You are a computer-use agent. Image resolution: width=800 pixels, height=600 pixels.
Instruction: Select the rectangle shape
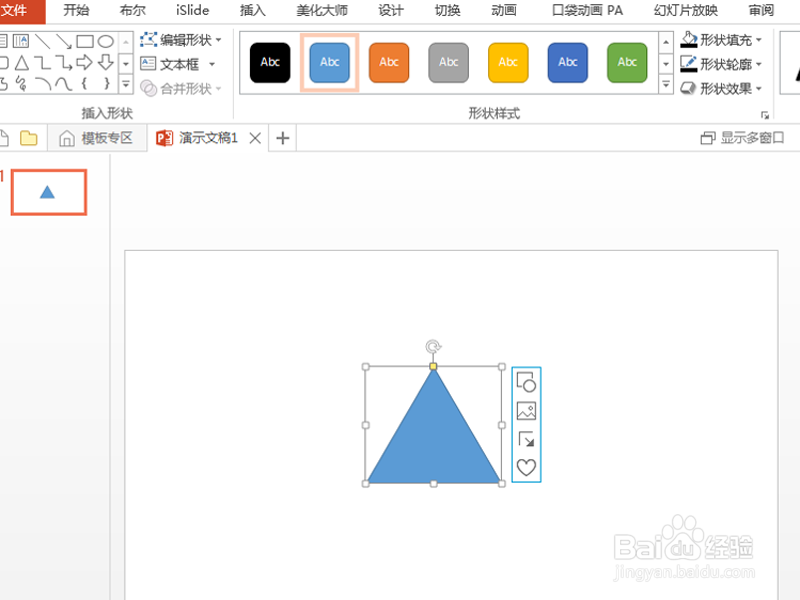(85, 41)
